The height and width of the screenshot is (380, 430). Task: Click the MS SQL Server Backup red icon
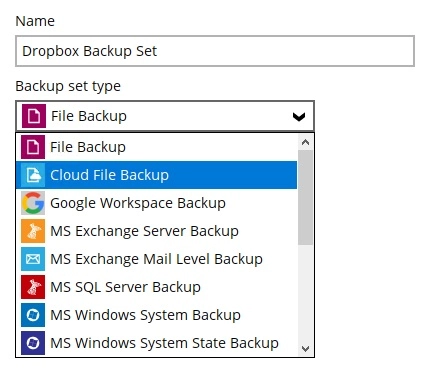33,287
